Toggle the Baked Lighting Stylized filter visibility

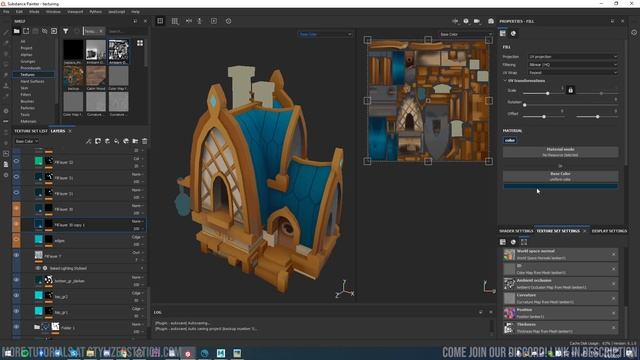coord(38,268)
